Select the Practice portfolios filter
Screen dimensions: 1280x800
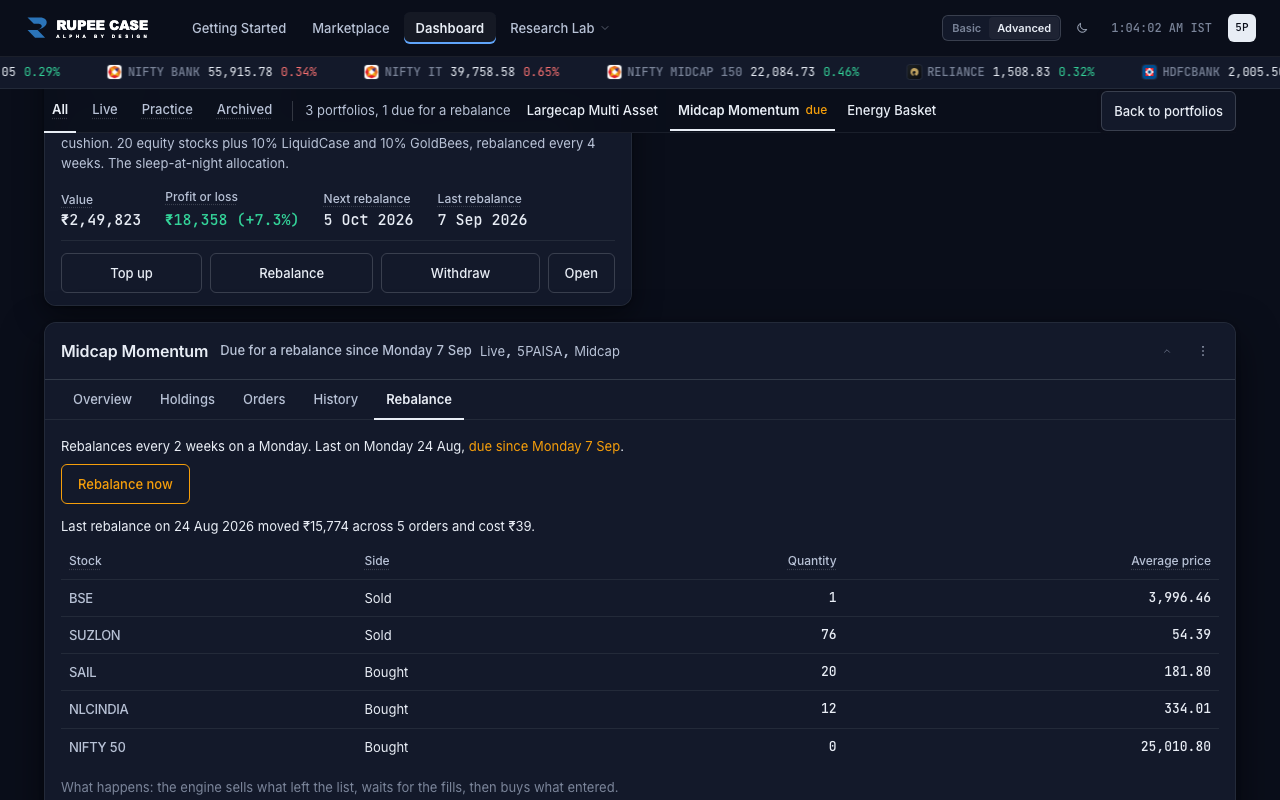point(167,110)
